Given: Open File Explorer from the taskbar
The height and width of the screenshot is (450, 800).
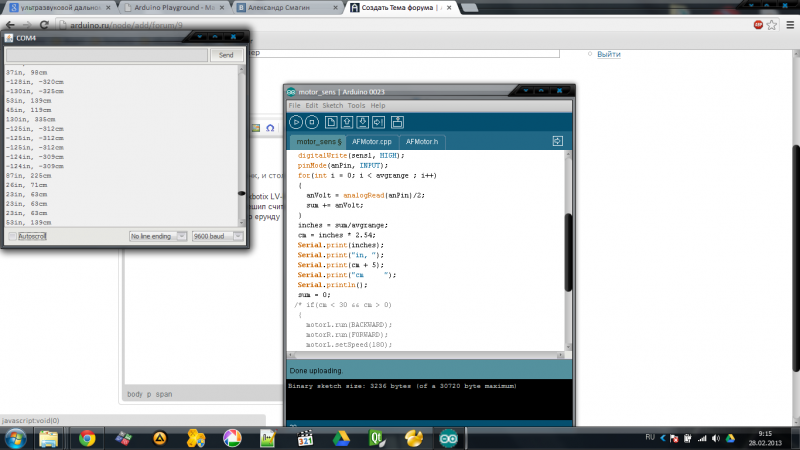Looking at the screenshot, I should (48, 439).
